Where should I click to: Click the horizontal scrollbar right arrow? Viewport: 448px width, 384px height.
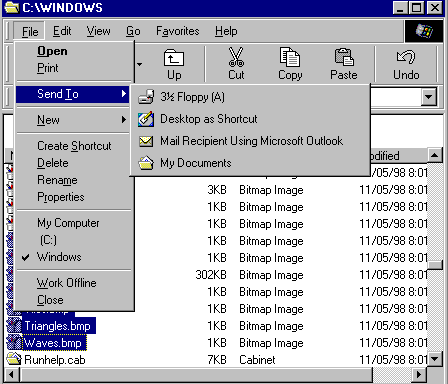point(419,375)
